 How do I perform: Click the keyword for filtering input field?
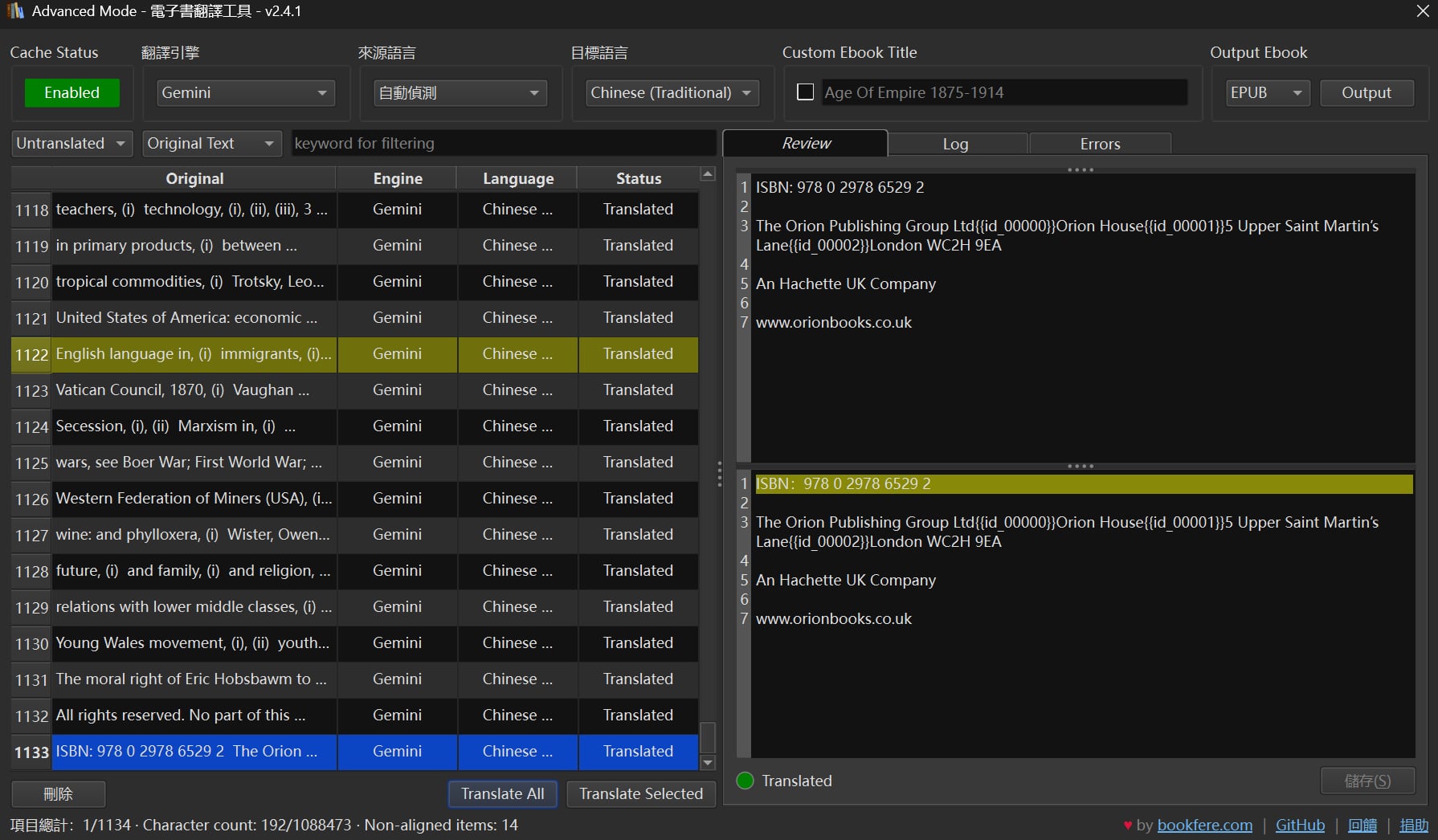[502, 143]
